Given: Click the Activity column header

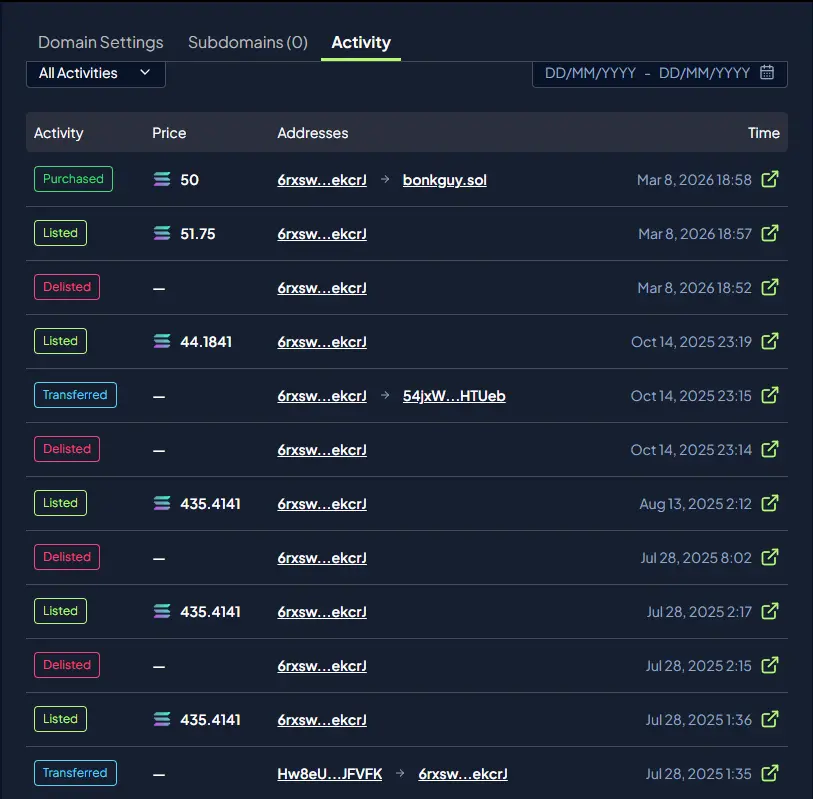Looking at the screenshot, I should pyautogui.click(x=59, y=133).
